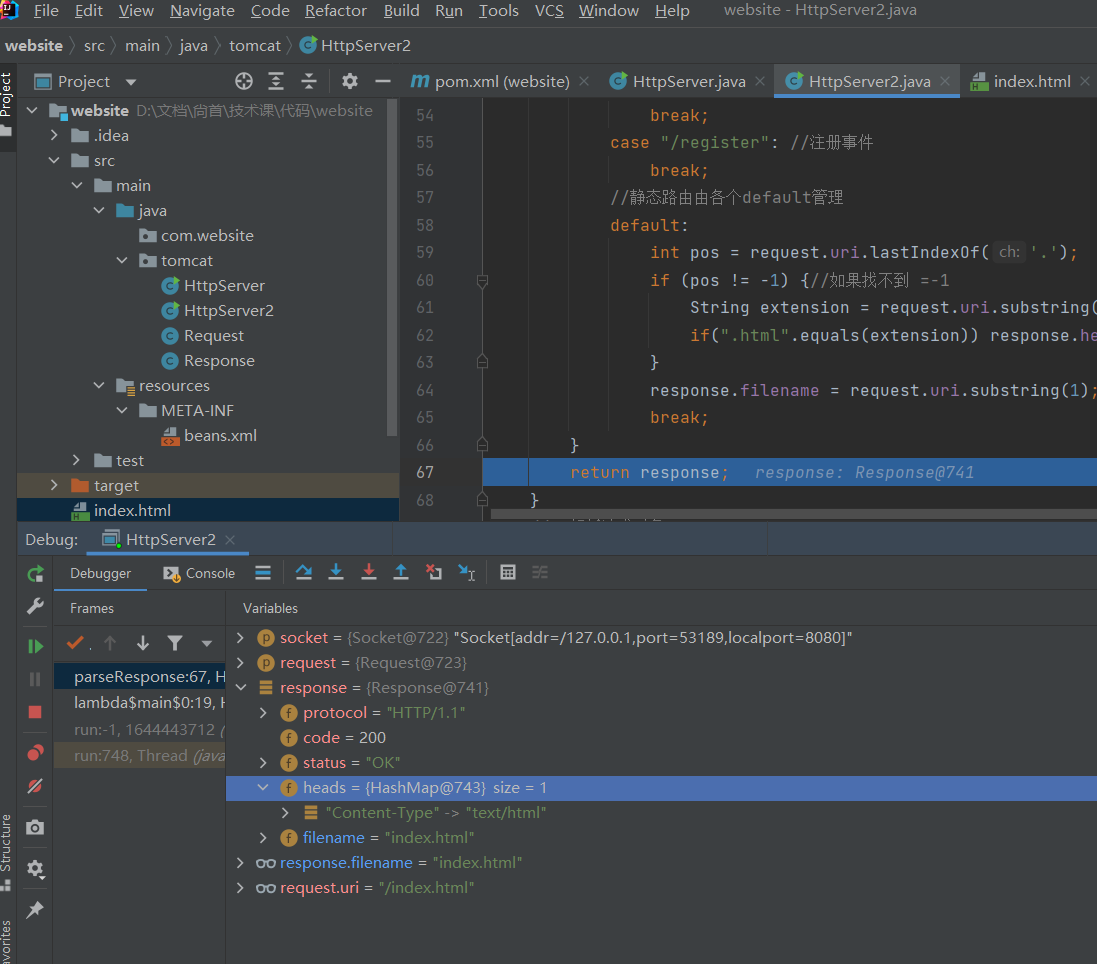Expand the target folder in Project tree

55,485
